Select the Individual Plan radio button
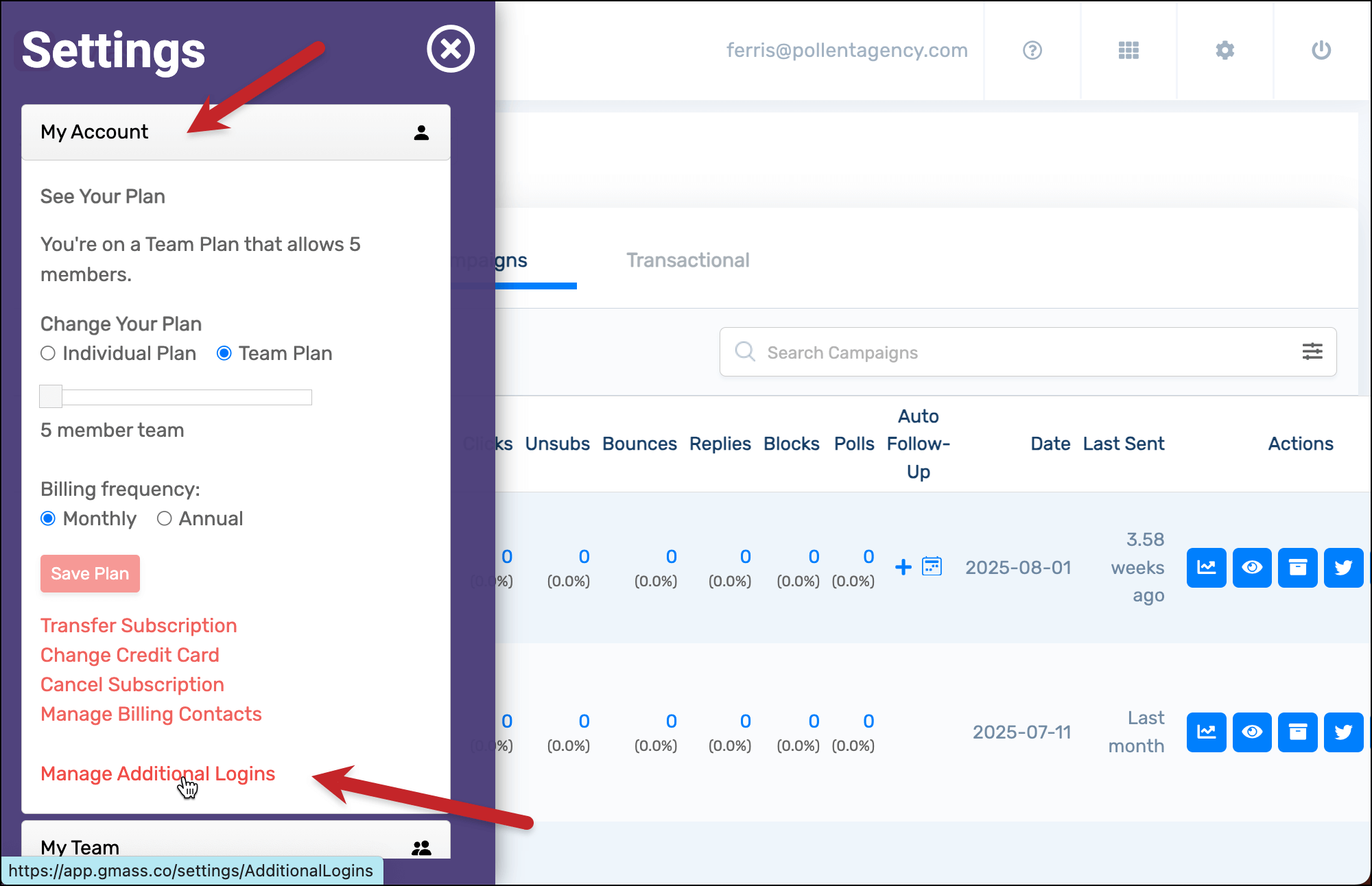 [48, 353]
